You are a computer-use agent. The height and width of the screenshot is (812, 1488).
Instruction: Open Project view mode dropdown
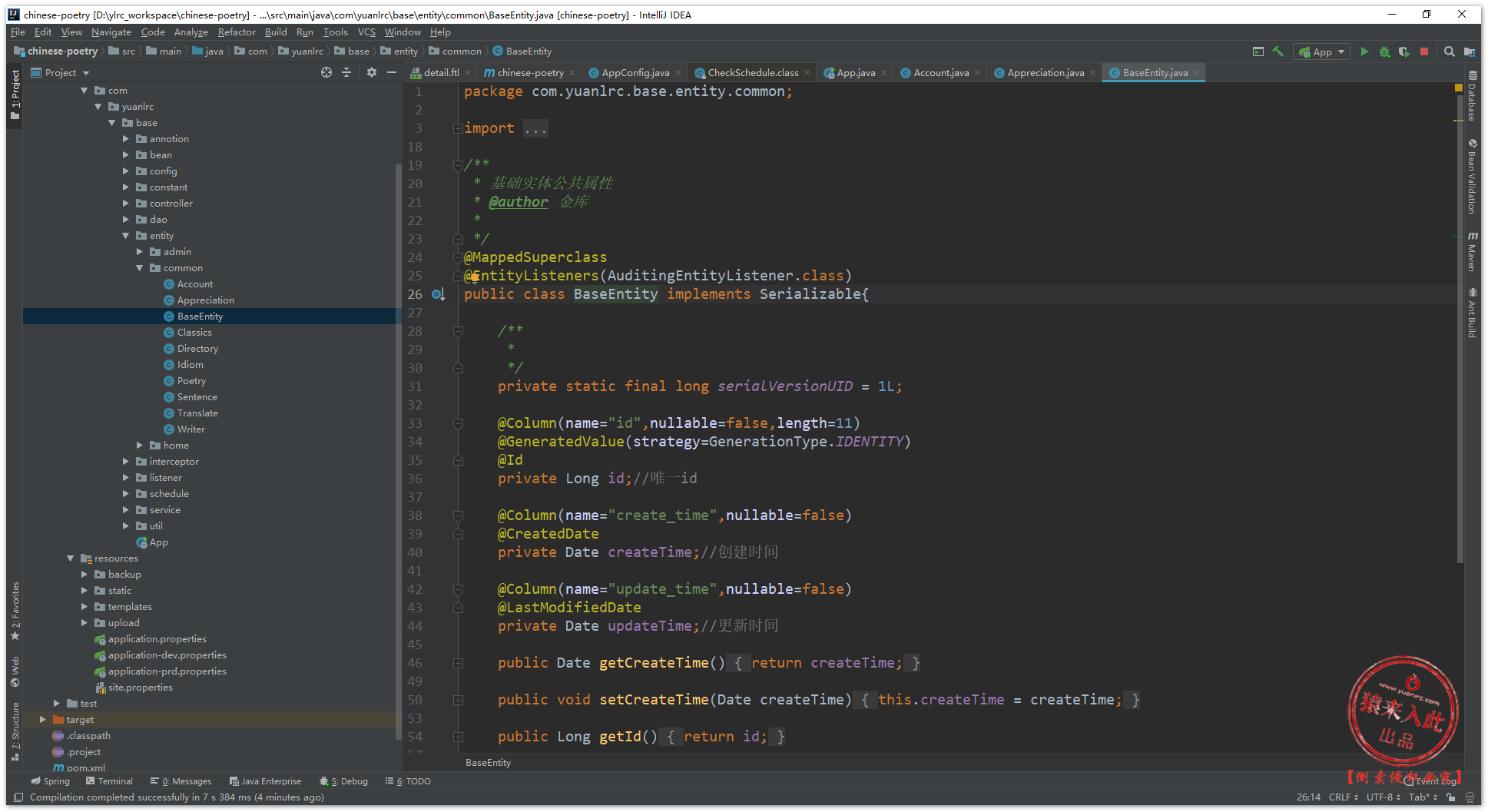(x=86, y=73)
